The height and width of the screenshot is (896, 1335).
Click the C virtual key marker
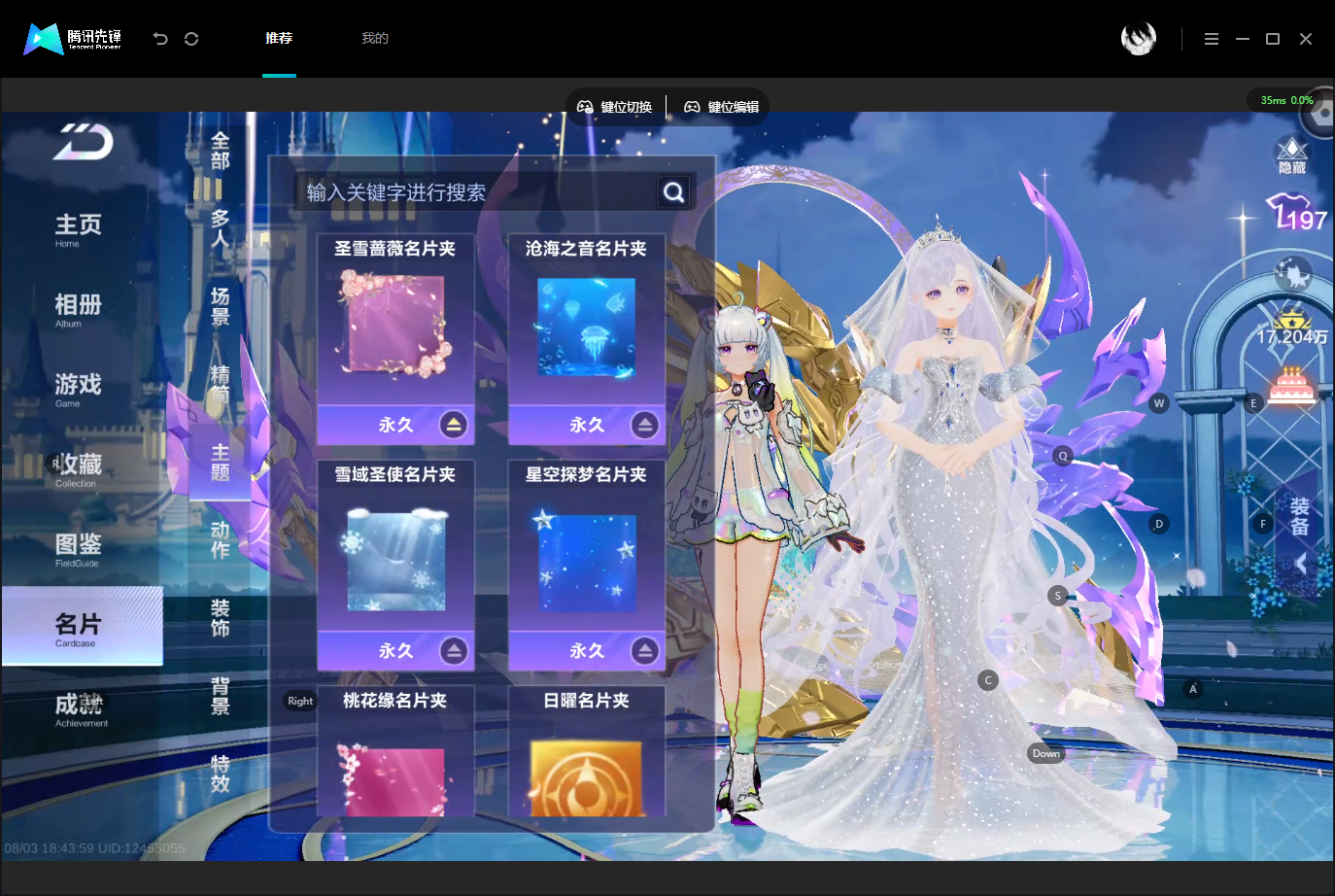tap(988, 680)
